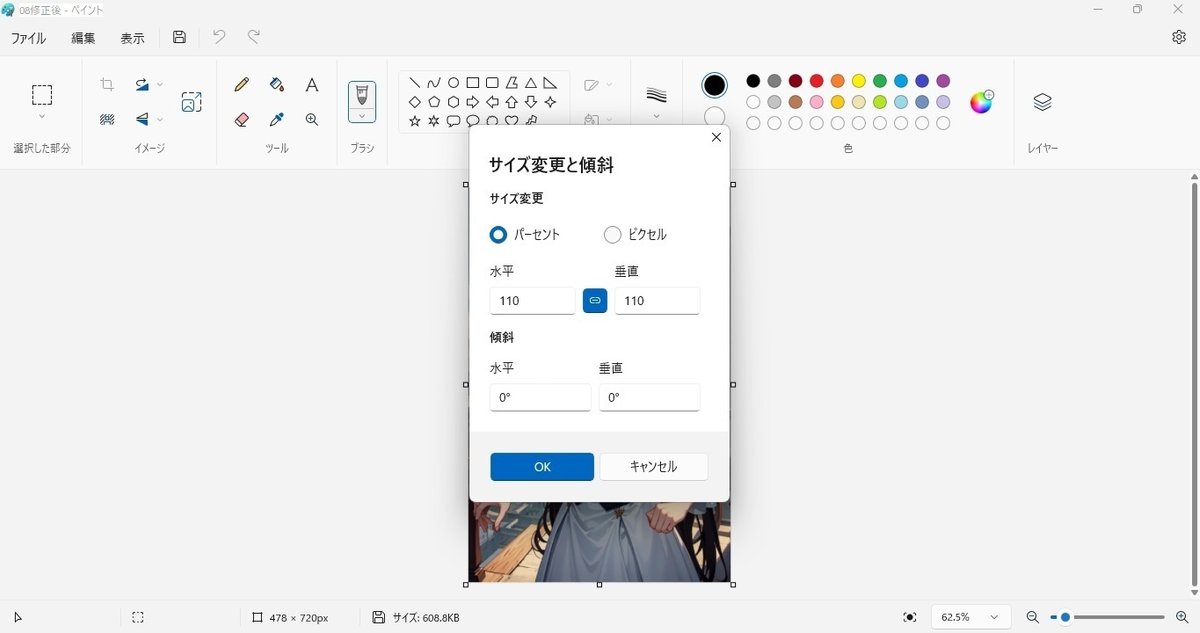Click the fit to window icon
This screenshot has height=633, width=1200.
coord(909,618)
